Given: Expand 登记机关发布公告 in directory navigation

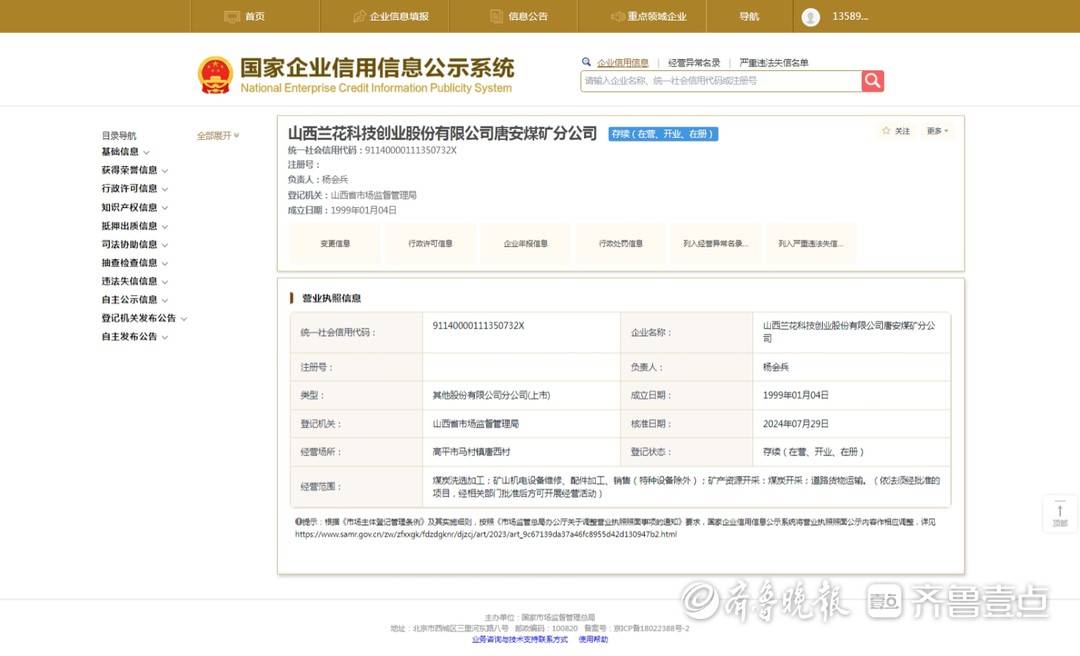Looking at the screenshot, I should tap(145, 318).
